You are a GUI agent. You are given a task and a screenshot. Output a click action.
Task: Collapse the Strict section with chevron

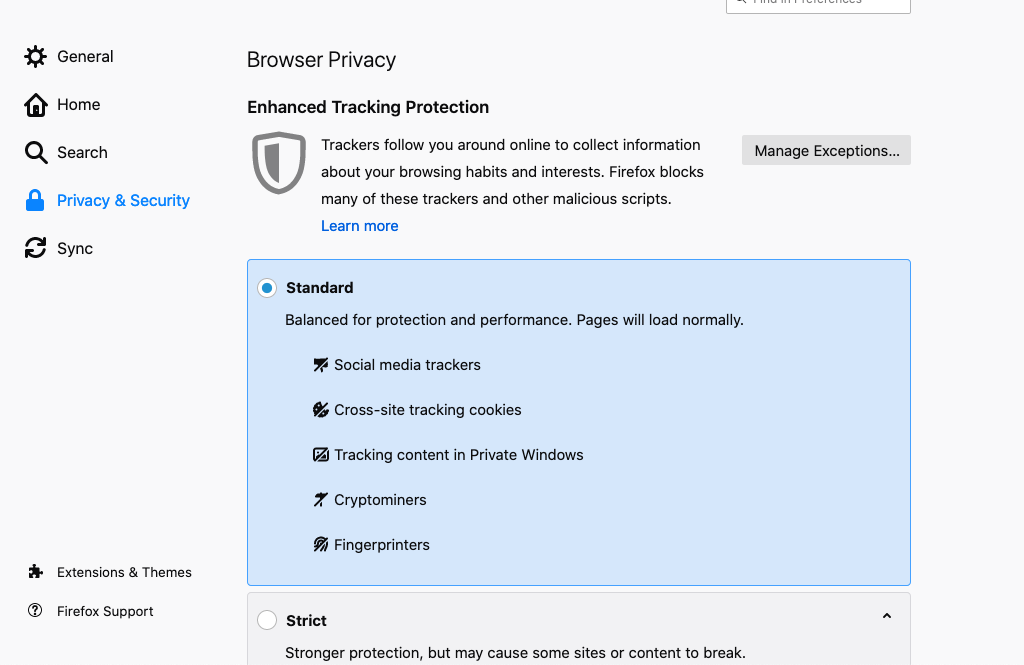tap(886, 617)
